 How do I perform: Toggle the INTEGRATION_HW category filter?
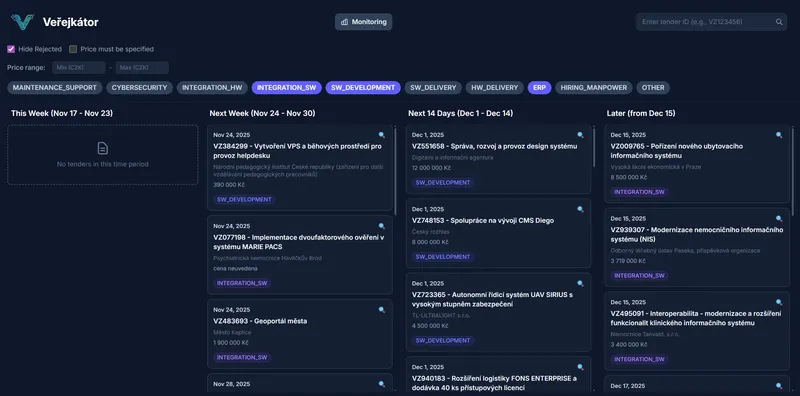(x=212, y=88)
